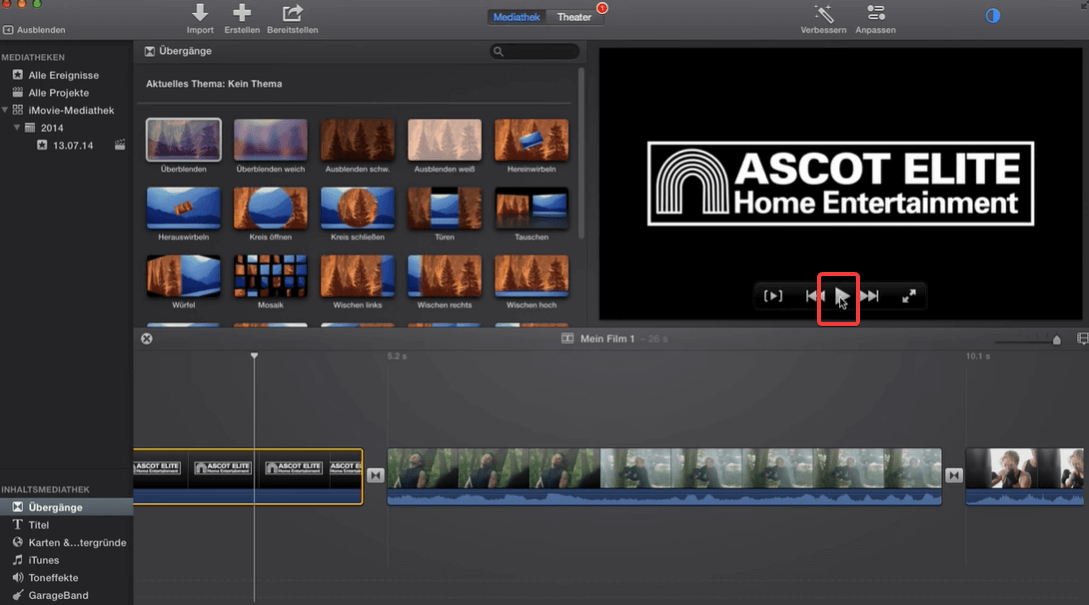Select the boxer clip in timeline
Image resolution: width=1089 pixels, height=605 pixels.
(1024, 476)
